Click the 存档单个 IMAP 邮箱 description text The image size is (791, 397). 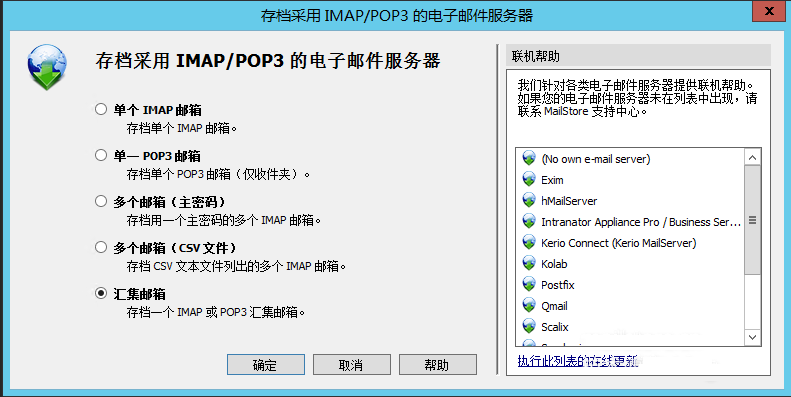pyautogui.click(x=182, y=128)
